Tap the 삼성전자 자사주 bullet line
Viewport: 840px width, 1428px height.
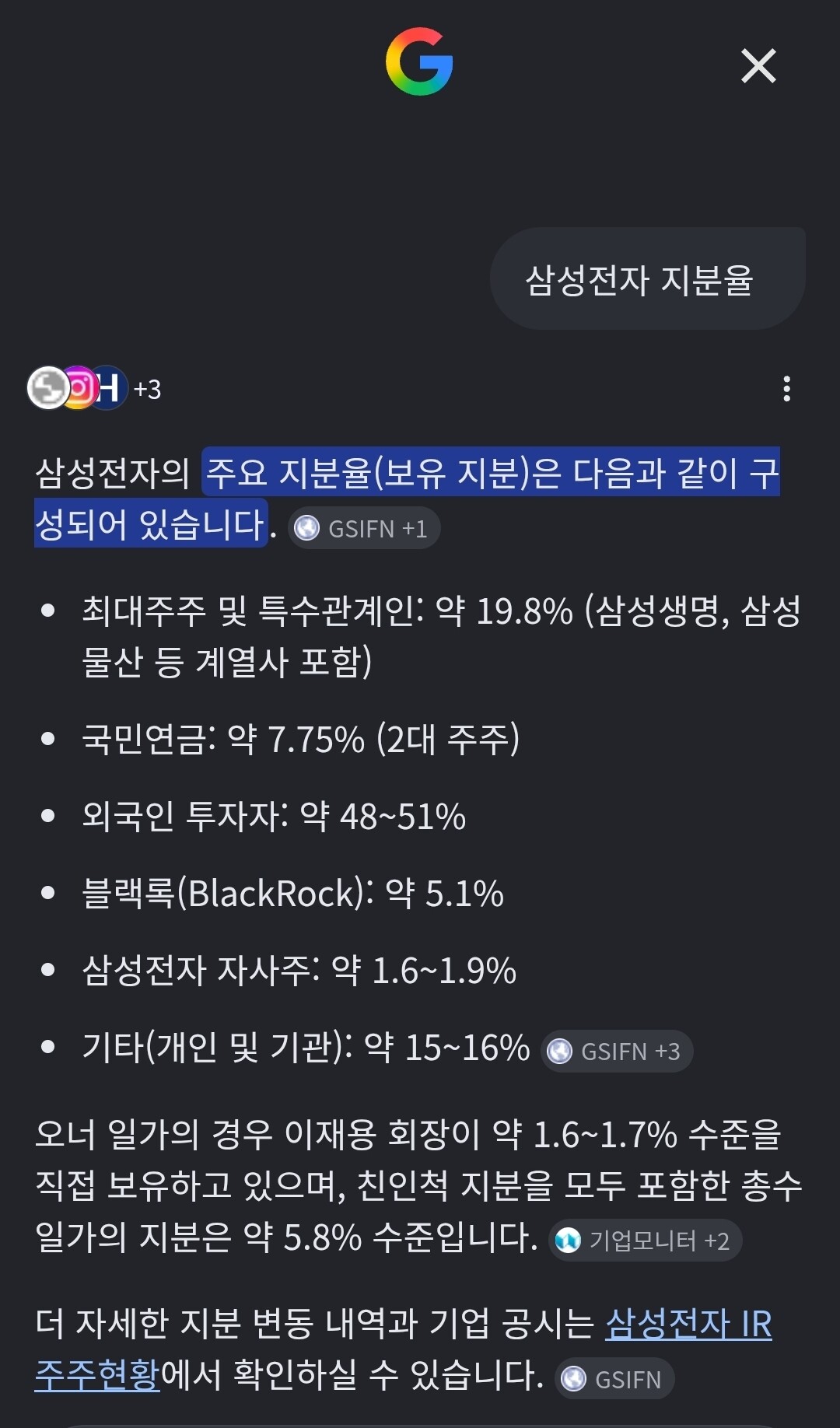click(x=299, y=970)
